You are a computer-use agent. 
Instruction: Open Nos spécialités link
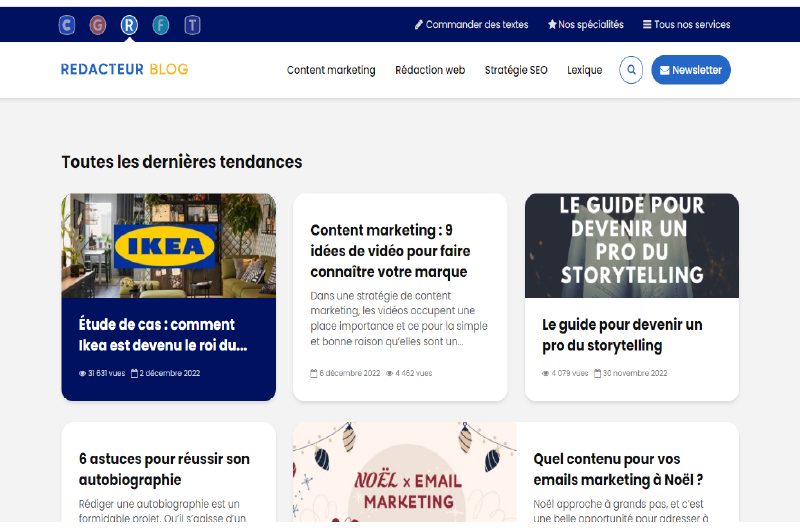pos(586,24)
